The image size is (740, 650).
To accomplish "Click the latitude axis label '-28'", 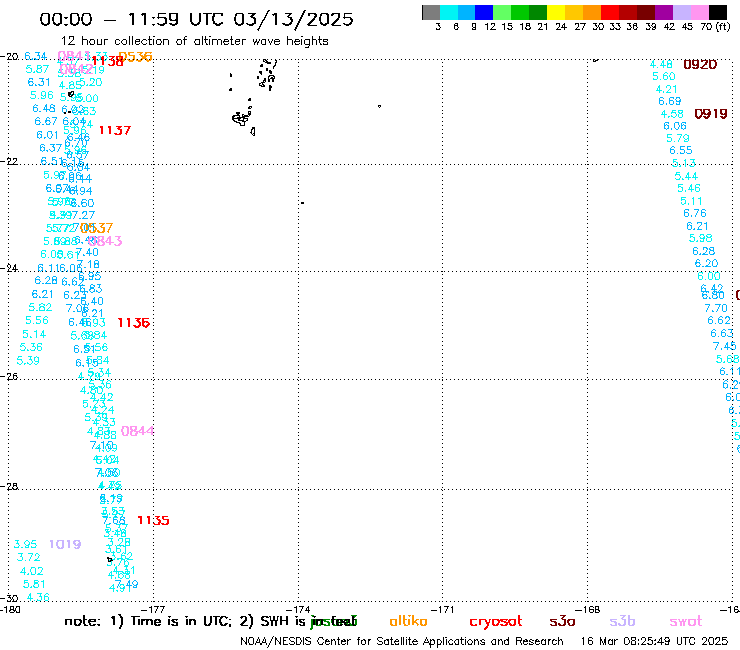I will coord(8,486).
